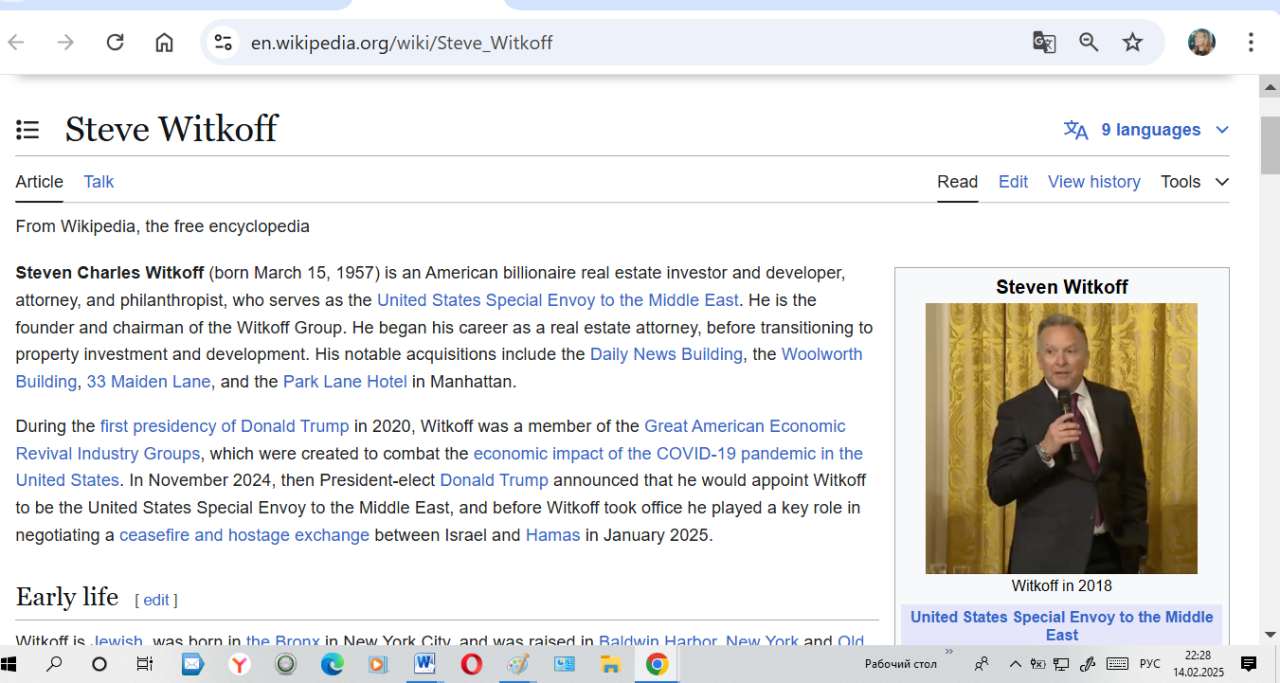The height and width of the screenshot is (683, 1280).
Task: Open the Witkoff in 2018 infobox photo
Action: 1061,438
